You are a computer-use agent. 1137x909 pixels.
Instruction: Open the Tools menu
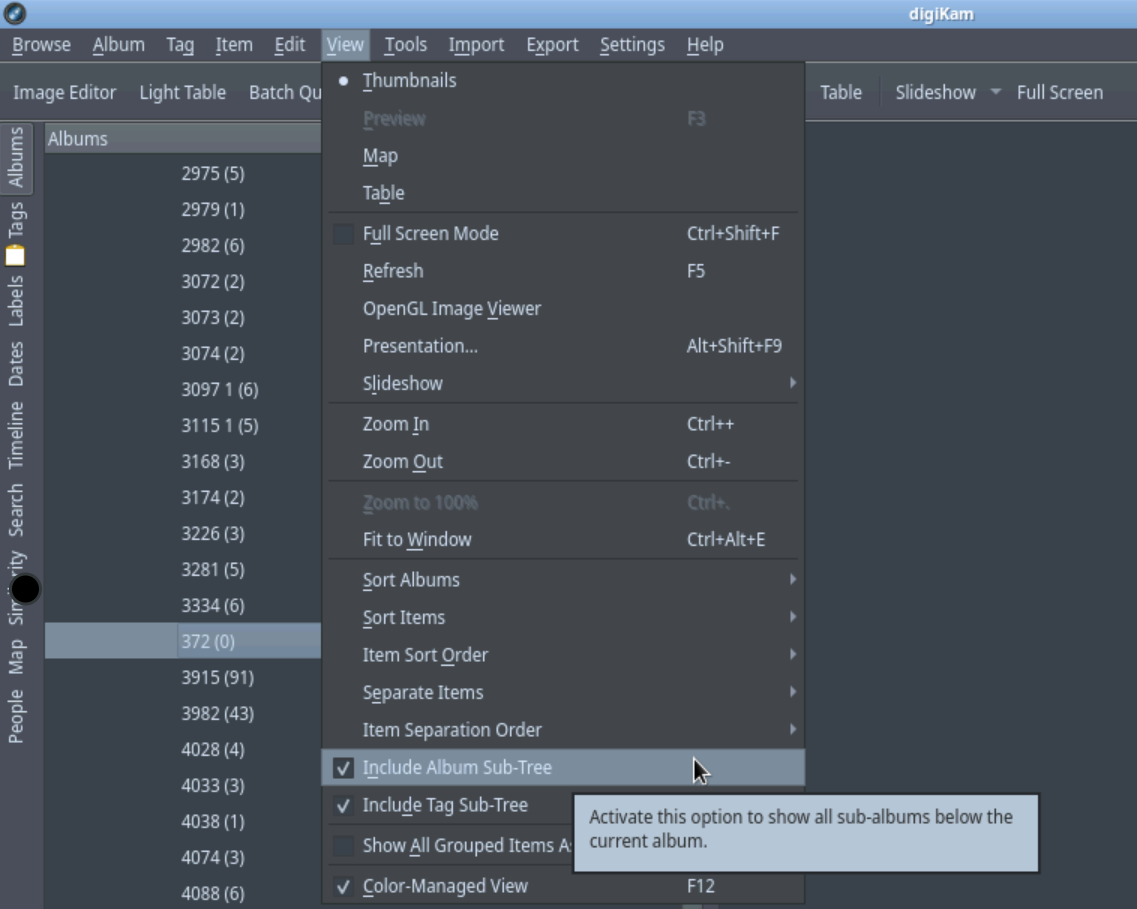tap(405, 45)
